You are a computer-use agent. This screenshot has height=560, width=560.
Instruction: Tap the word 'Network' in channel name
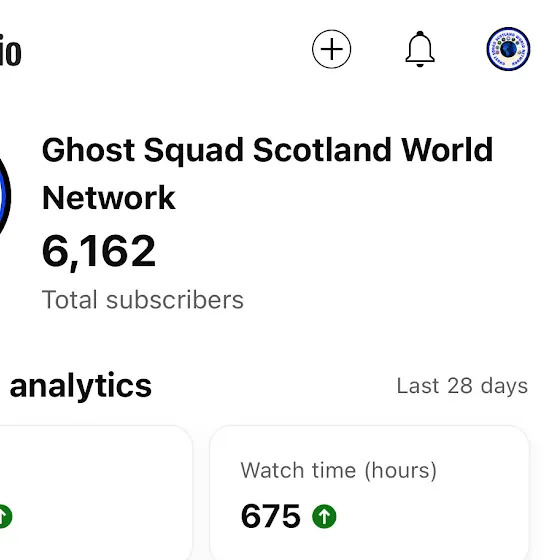(x=109, y=198)
